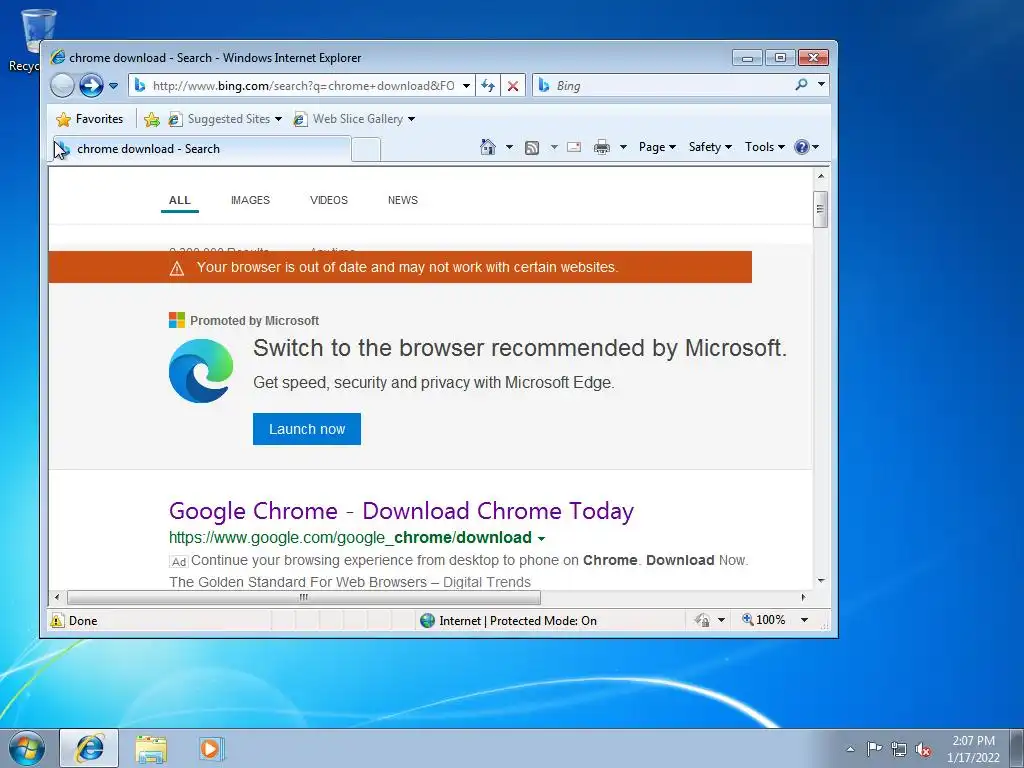1024x768 pixels.
Task: Click the Bing search box
Action: coord(663,86)
